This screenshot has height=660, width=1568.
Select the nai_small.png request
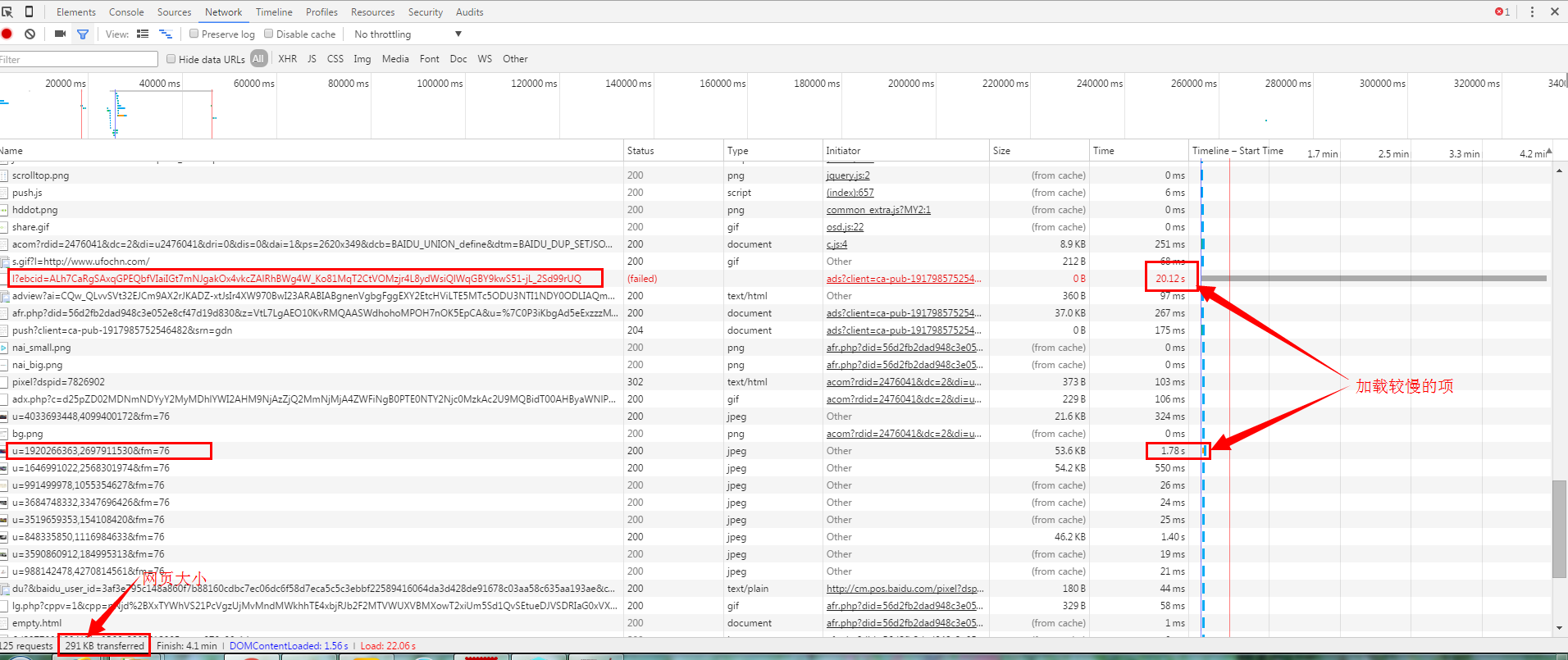click(x=775, y=348)
